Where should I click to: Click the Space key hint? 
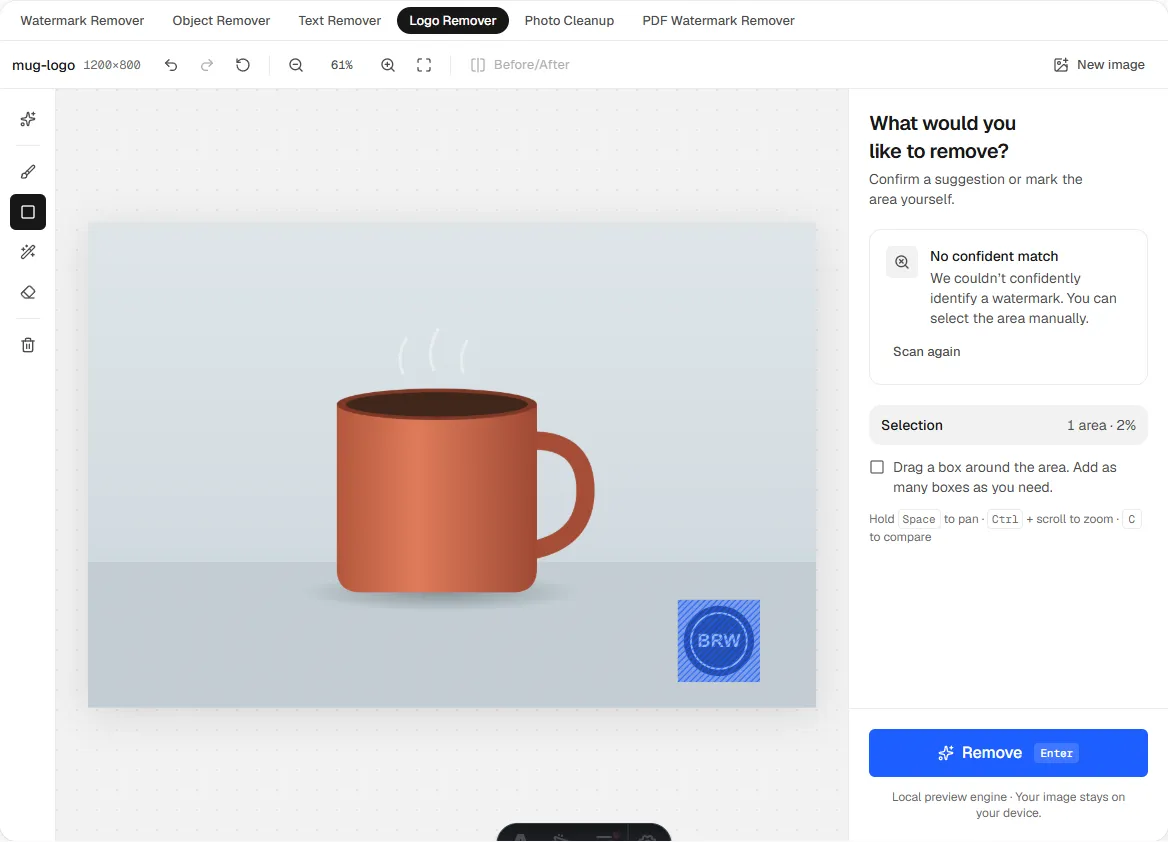tap(918, 519)
